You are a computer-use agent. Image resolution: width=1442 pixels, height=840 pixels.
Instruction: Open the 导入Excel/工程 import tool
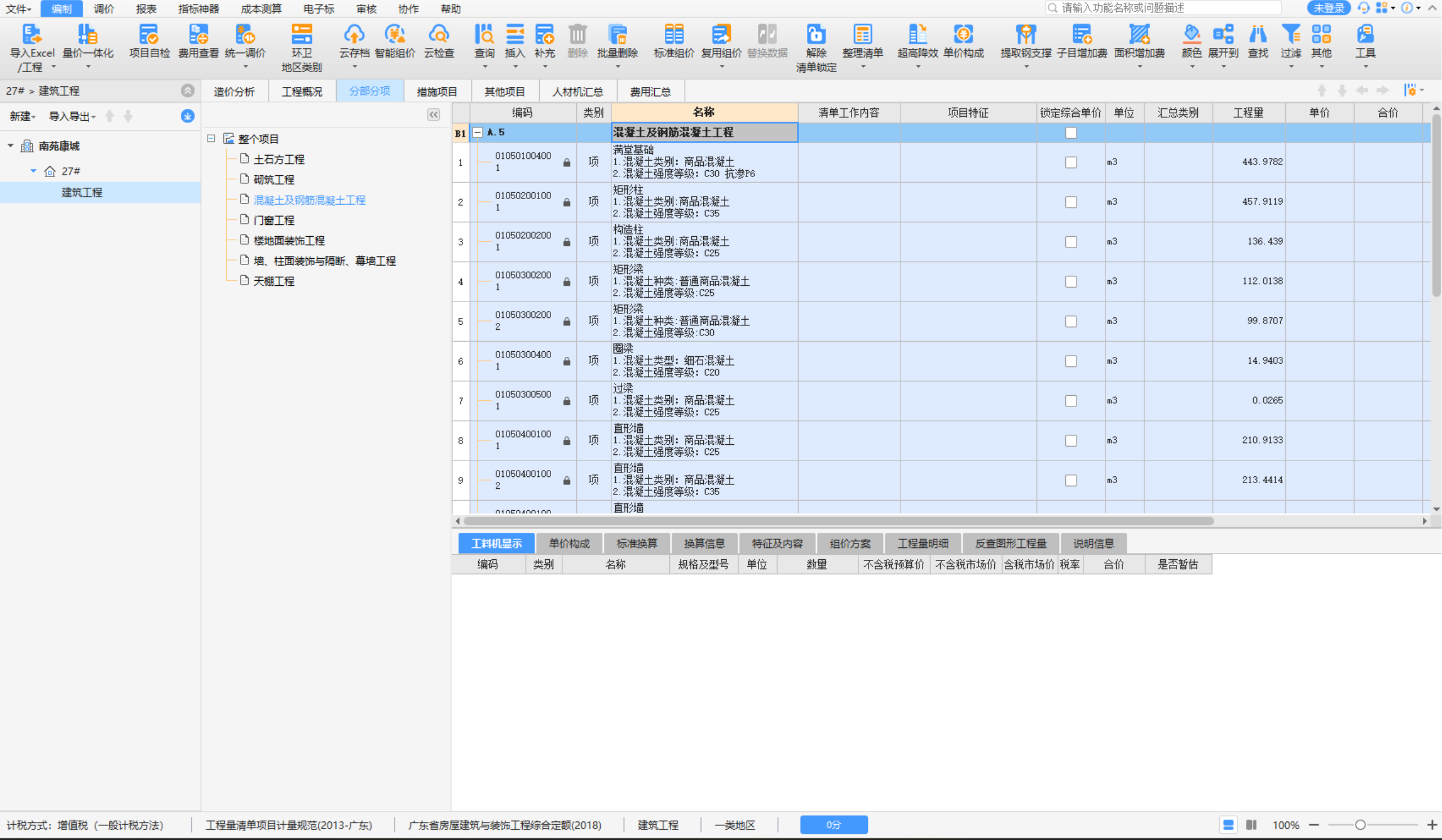tap(32, 47)
